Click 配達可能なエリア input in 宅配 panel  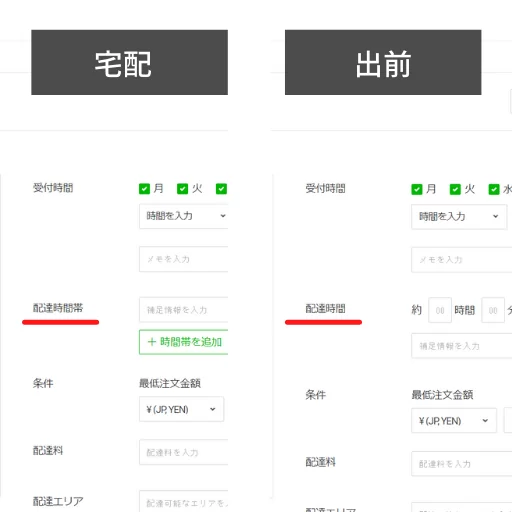click(x=184, y=502)
